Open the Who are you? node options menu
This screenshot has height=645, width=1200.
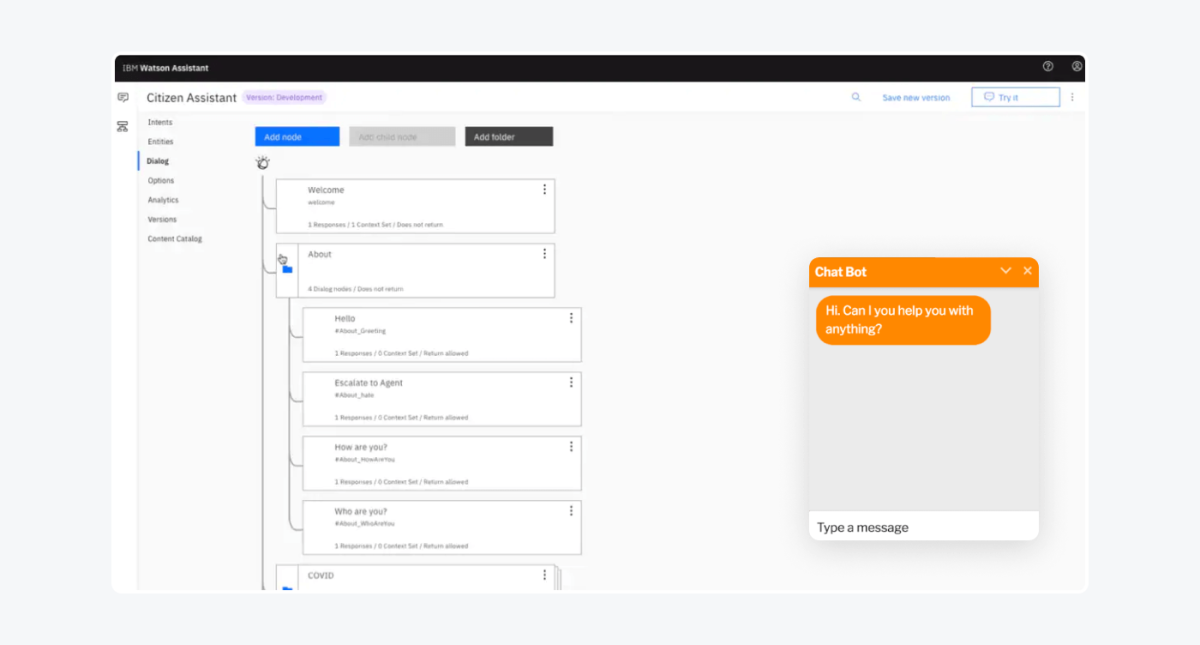[571, 511]
